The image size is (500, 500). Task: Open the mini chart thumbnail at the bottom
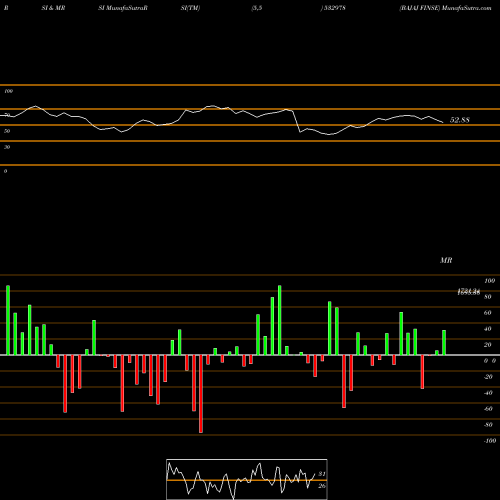247,479
